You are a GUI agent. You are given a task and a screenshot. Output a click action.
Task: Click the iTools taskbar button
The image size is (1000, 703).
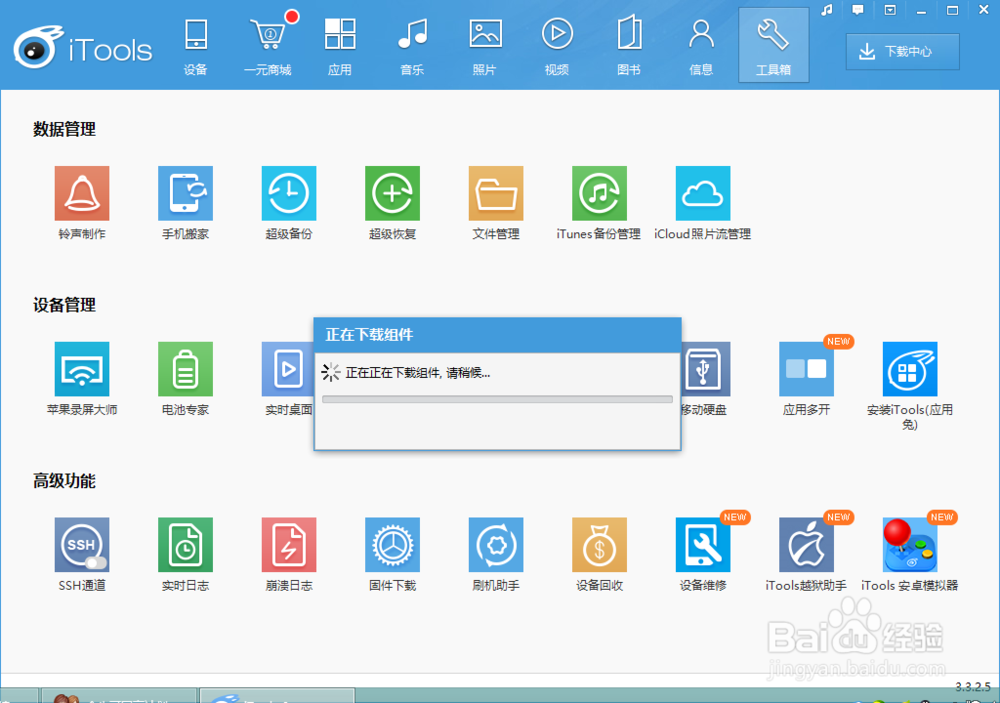pyautogui.click(x=277, y=695)
